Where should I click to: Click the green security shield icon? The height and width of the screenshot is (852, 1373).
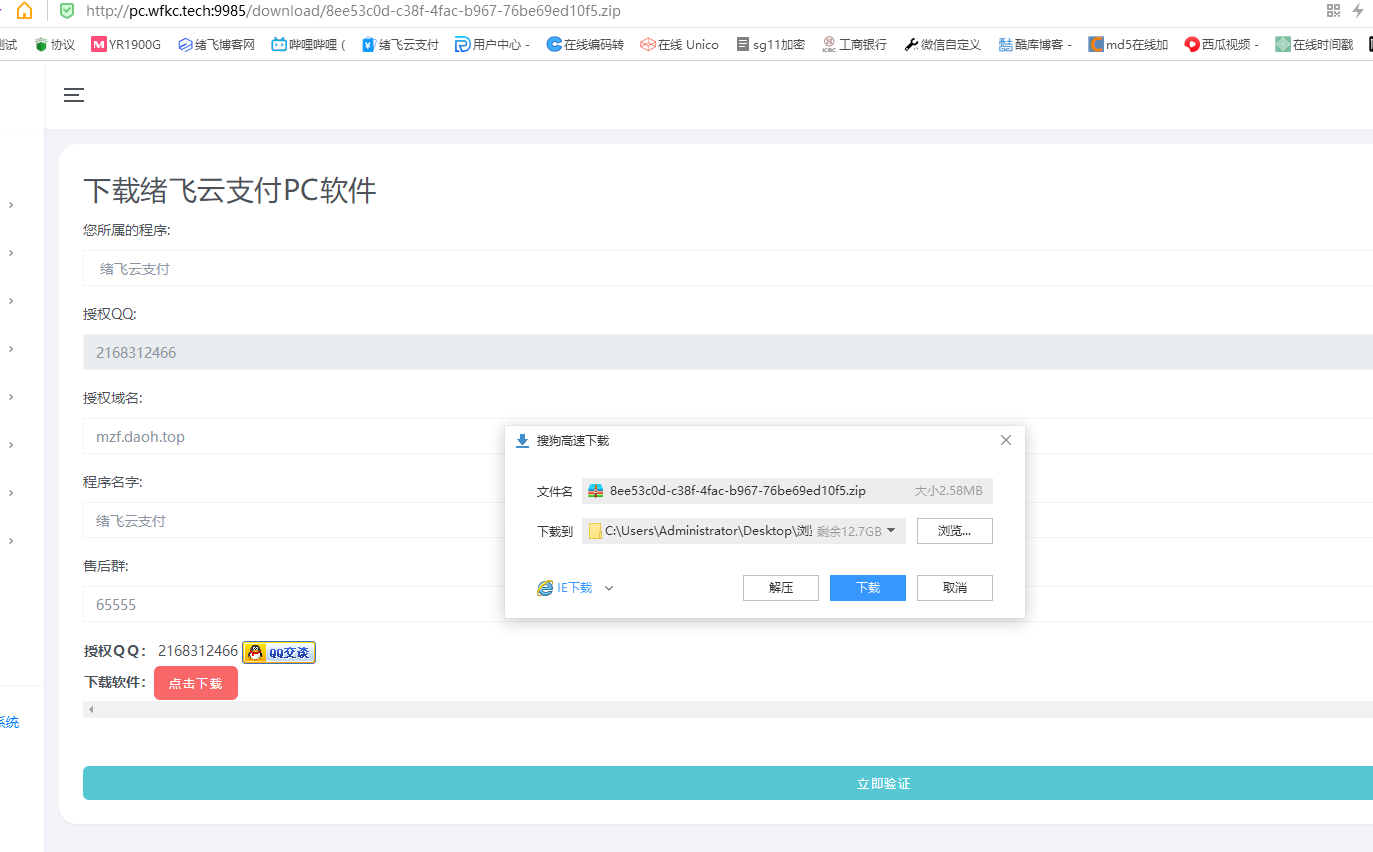click(67, 11)
